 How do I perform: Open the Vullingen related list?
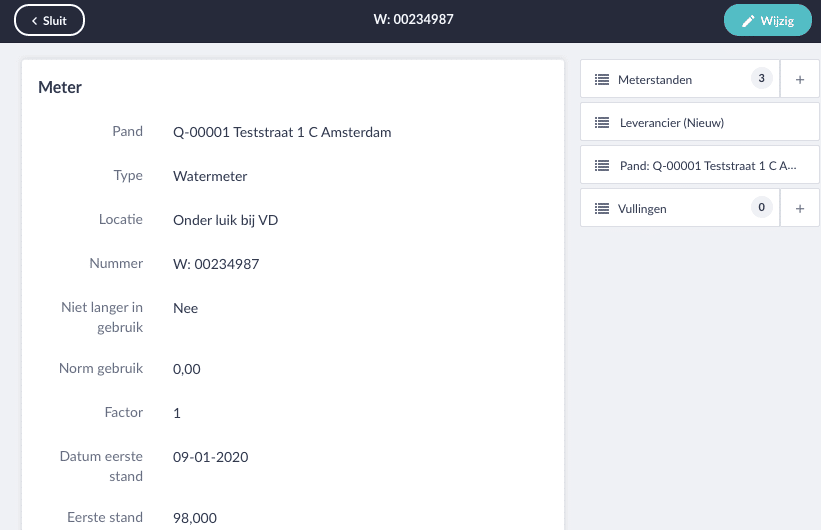coord(680,208)
